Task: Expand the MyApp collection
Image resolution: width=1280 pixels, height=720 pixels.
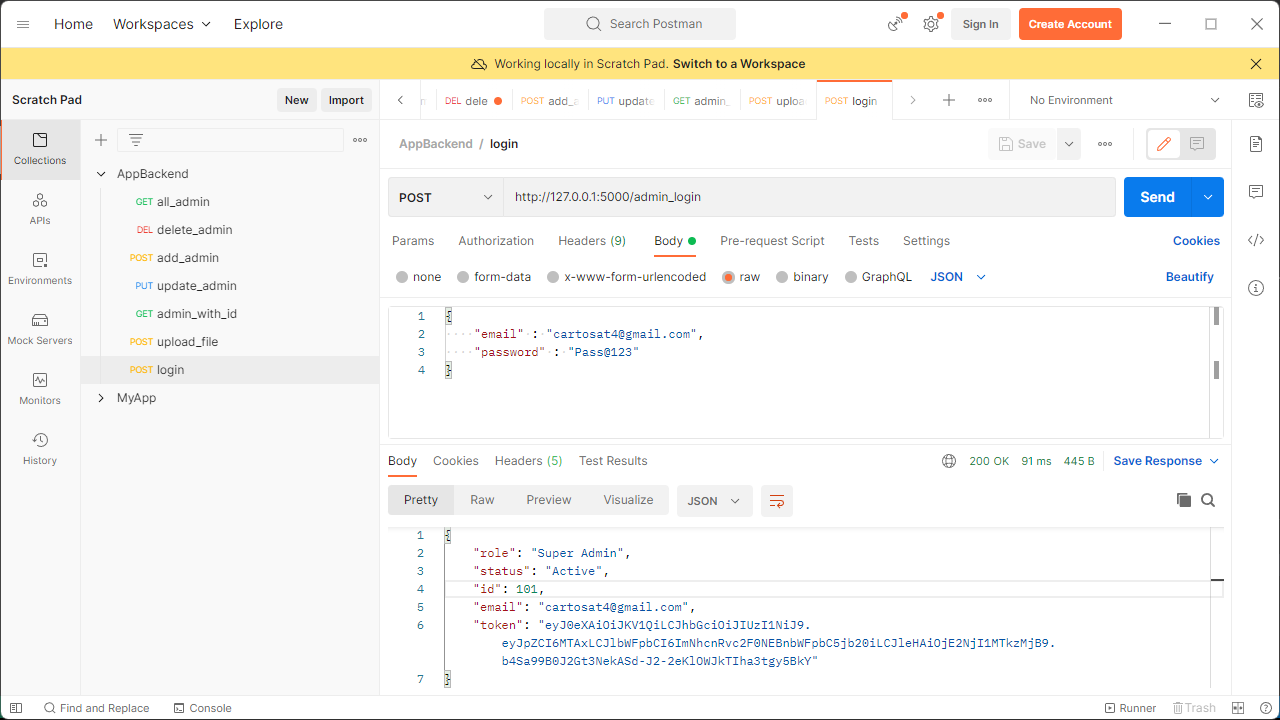Action: [x=101, y=398]
